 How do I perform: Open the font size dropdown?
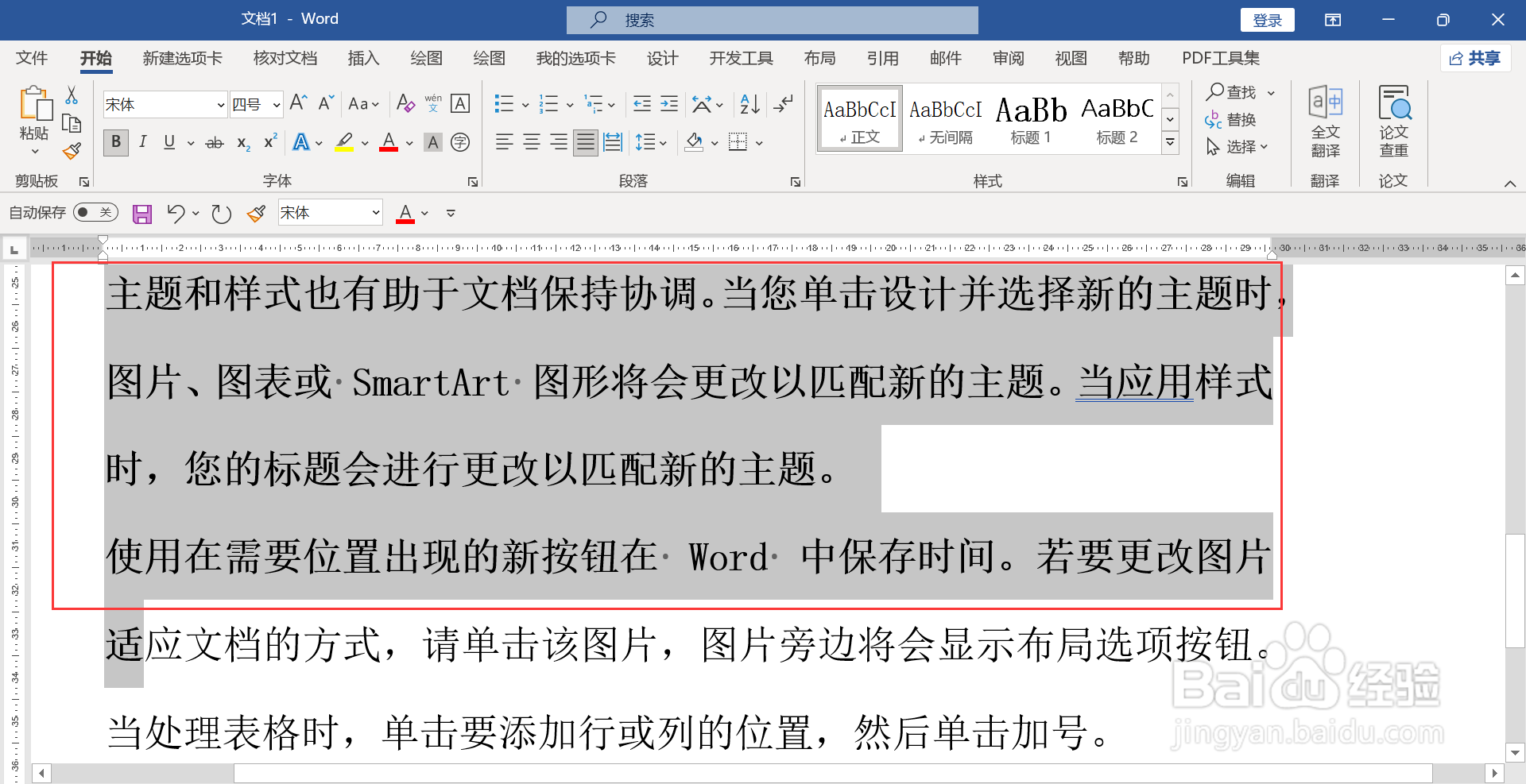[x=276, y=104]
